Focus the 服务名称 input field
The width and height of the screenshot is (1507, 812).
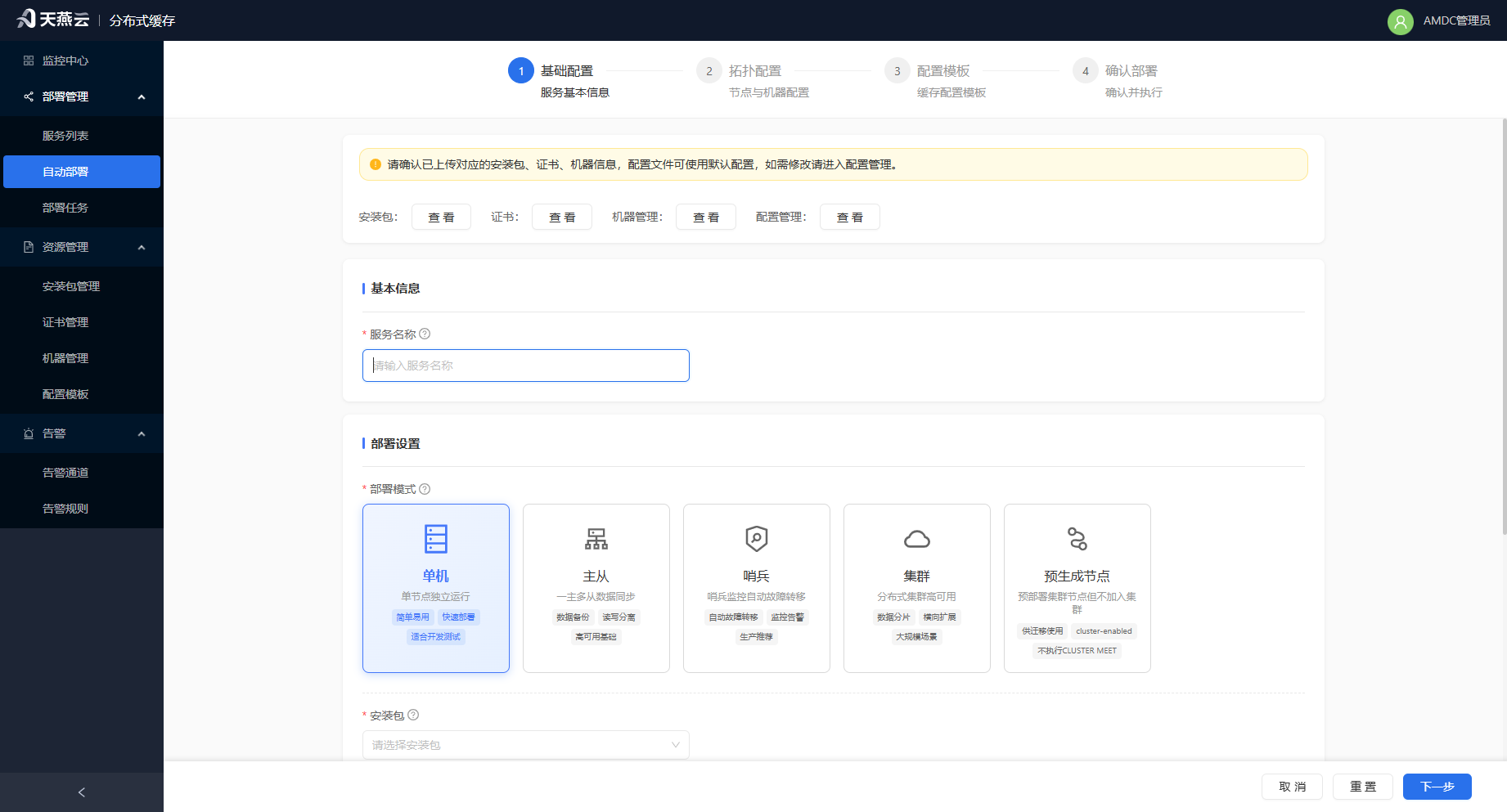(526, 366)
